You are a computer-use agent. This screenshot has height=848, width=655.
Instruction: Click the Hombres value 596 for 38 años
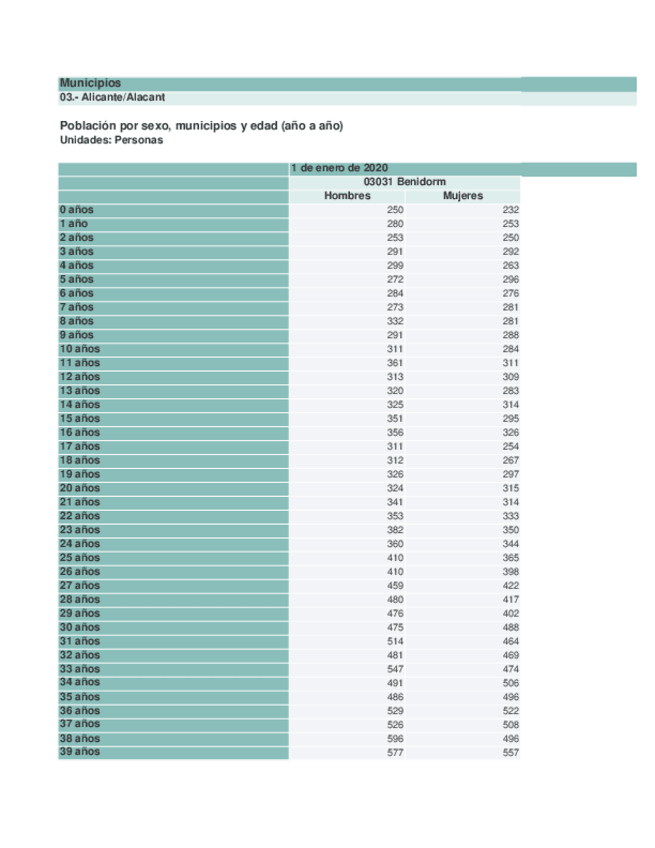pyautogui.click(x=394, y=738)
